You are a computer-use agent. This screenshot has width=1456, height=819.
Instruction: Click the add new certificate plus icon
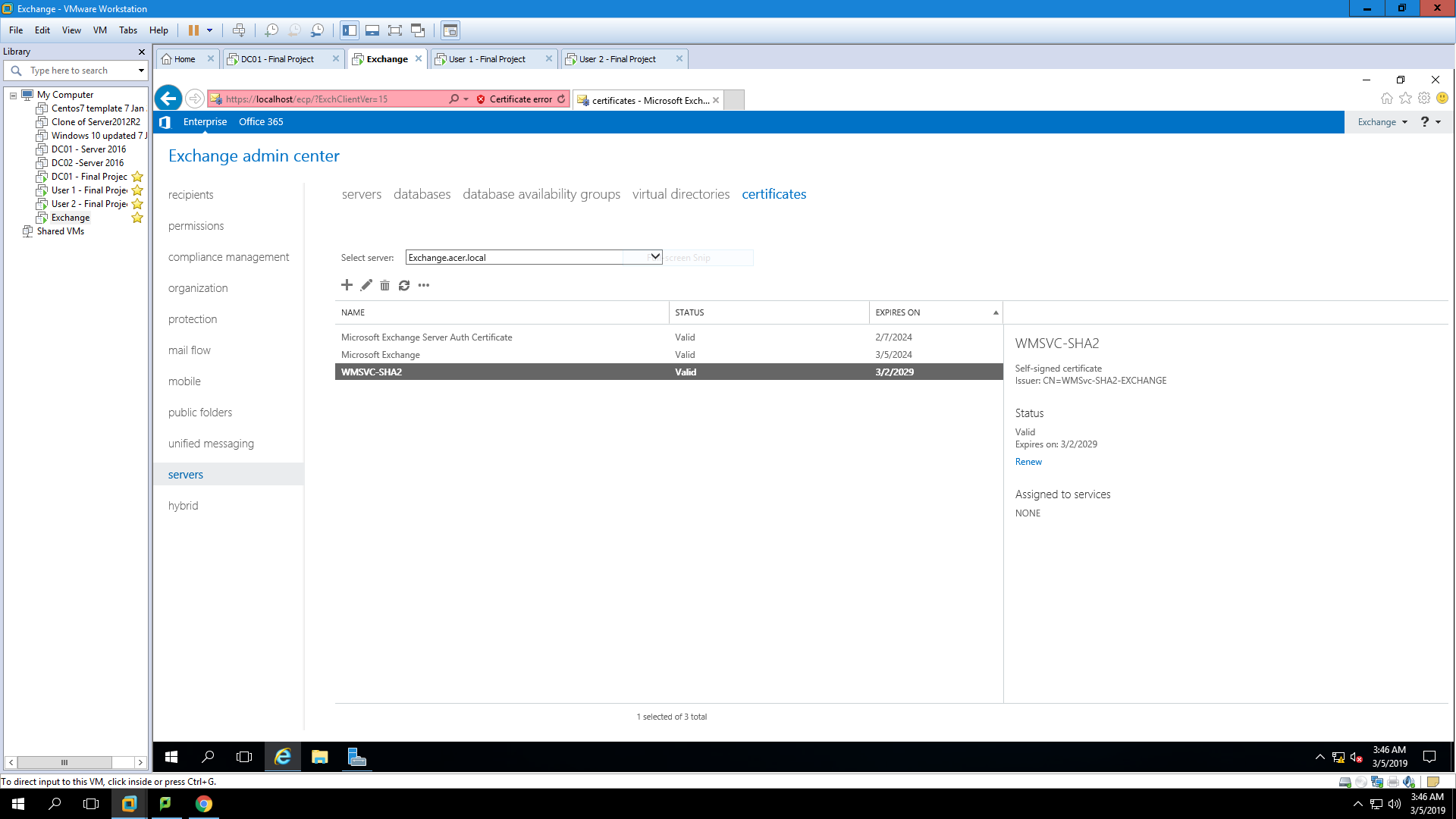(347, 285)
